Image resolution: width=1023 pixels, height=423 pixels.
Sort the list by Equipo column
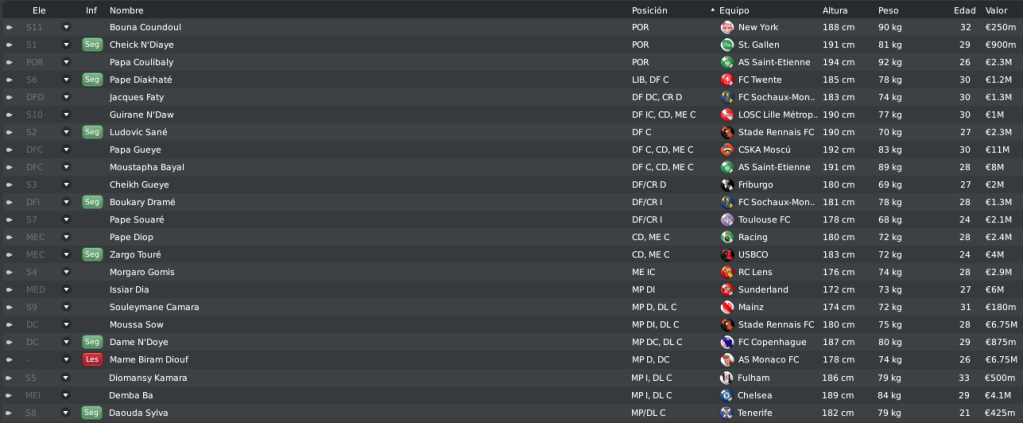click(734, 10)
